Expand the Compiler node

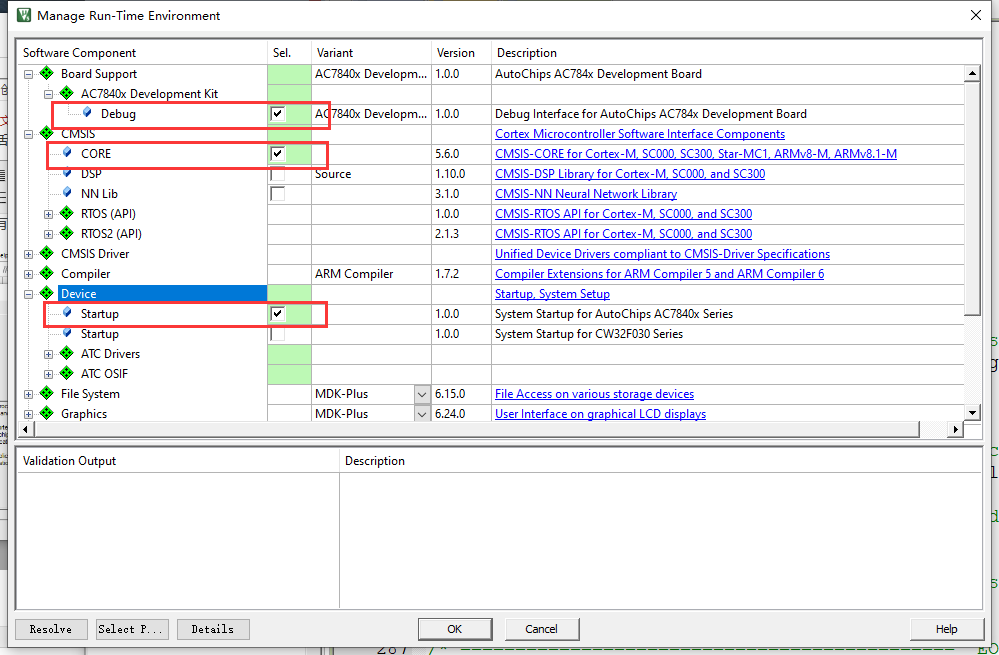tap(28, 274)
